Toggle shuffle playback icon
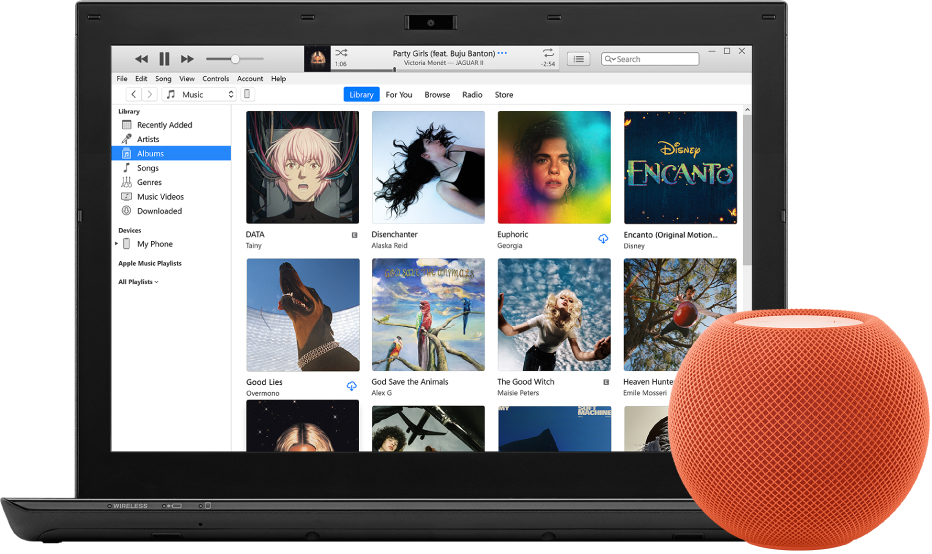 tap(341, 53)
